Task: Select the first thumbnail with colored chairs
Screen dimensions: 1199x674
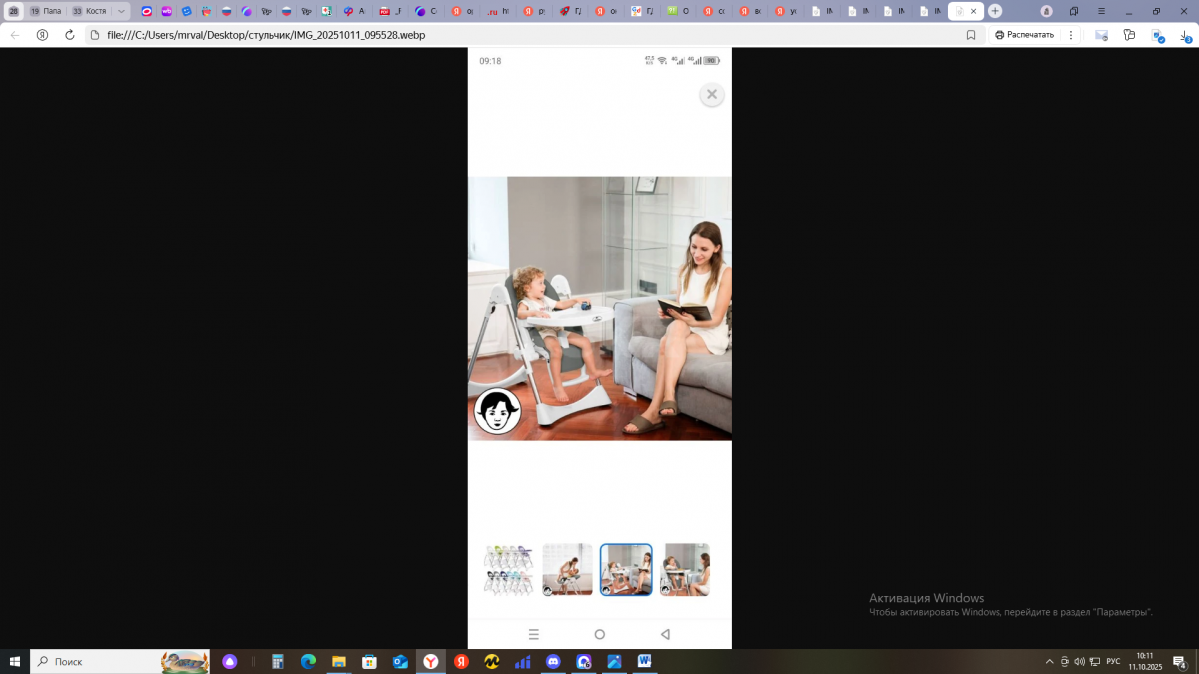Action: click(508, 570)
